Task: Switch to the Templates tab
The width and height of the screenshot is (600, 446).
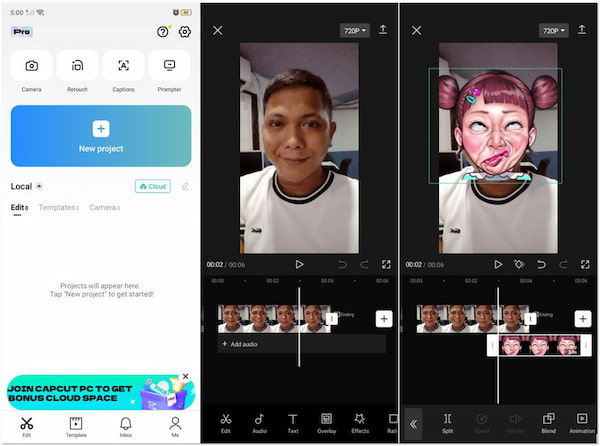Action: click(x=59, y=207)
